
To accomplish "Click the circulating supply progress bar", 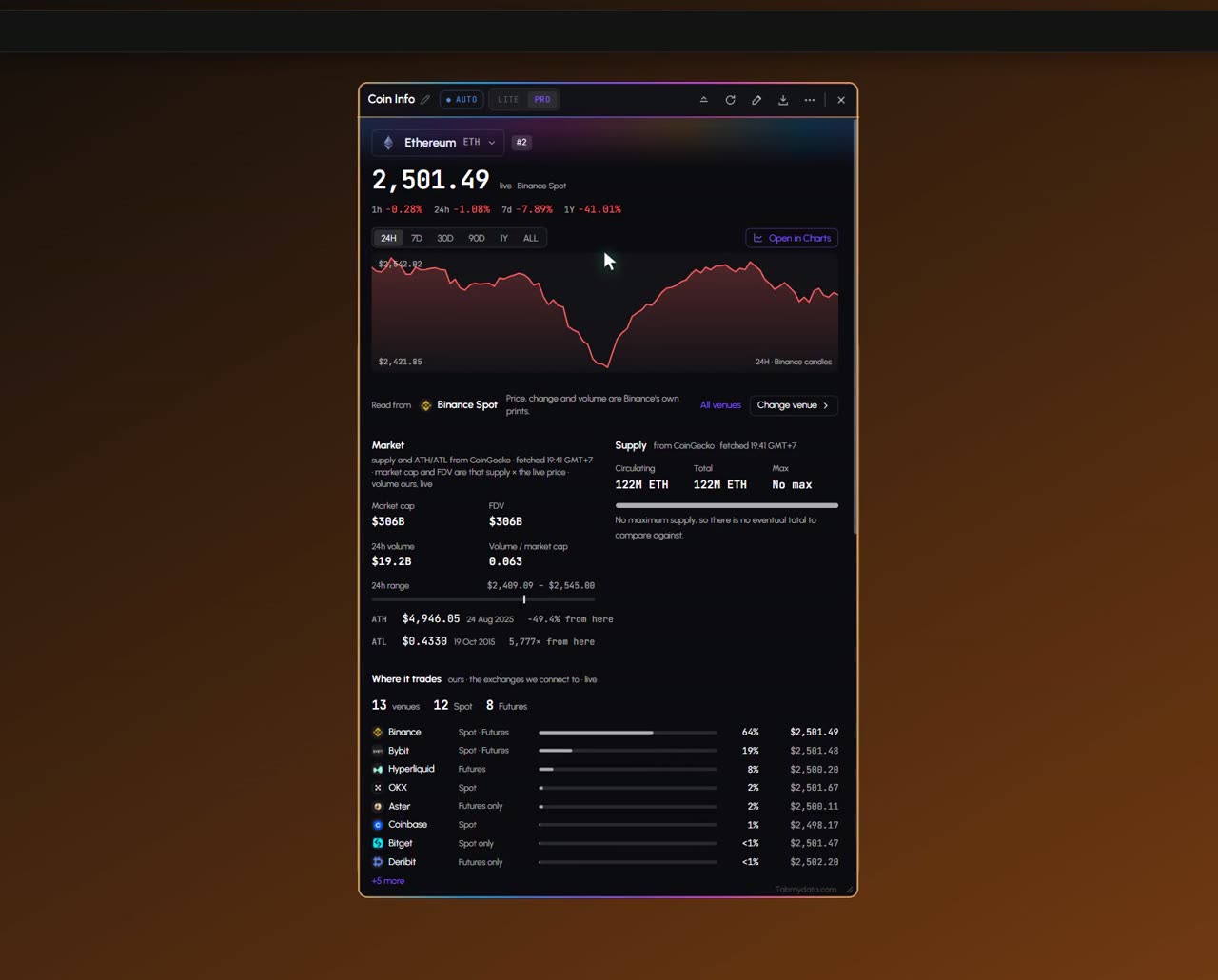I will click(x=727, y=505).
